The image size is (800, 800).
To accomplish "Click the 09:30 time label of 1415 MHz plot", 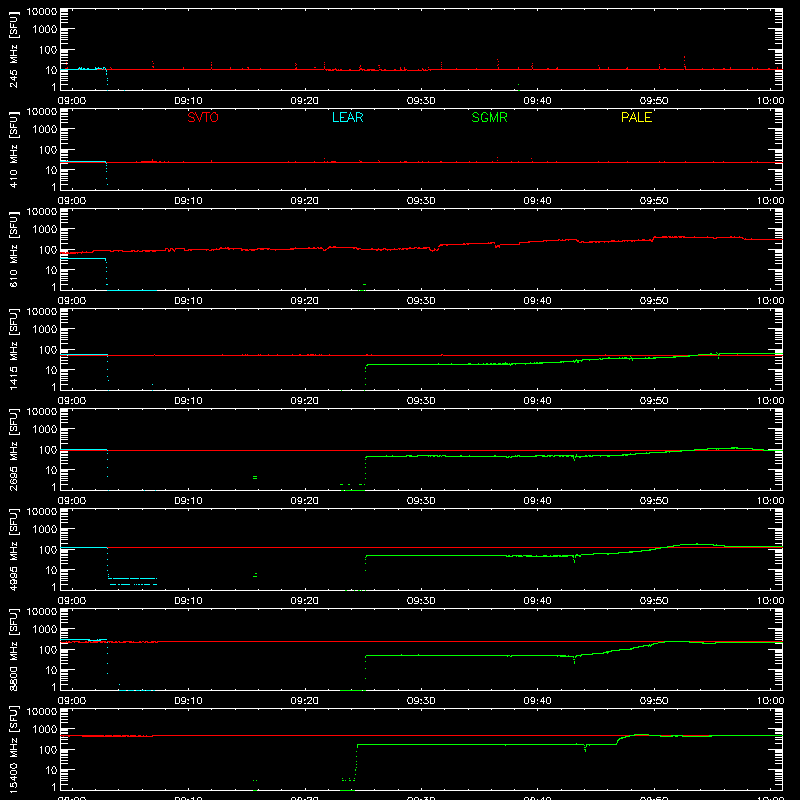I will (x=421, y=401).
